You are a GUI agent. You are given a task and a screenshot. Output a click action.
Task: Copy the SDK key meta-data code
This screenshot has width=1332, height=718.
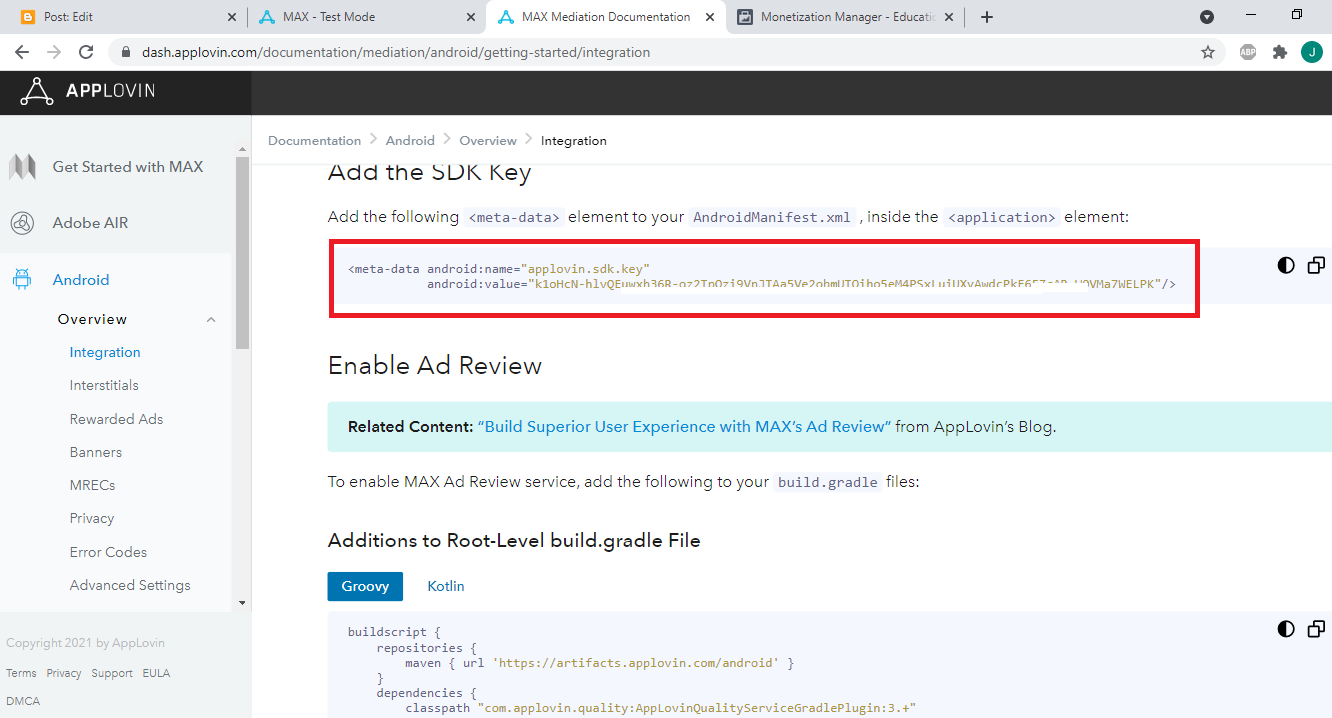[x=1316, y=265]
